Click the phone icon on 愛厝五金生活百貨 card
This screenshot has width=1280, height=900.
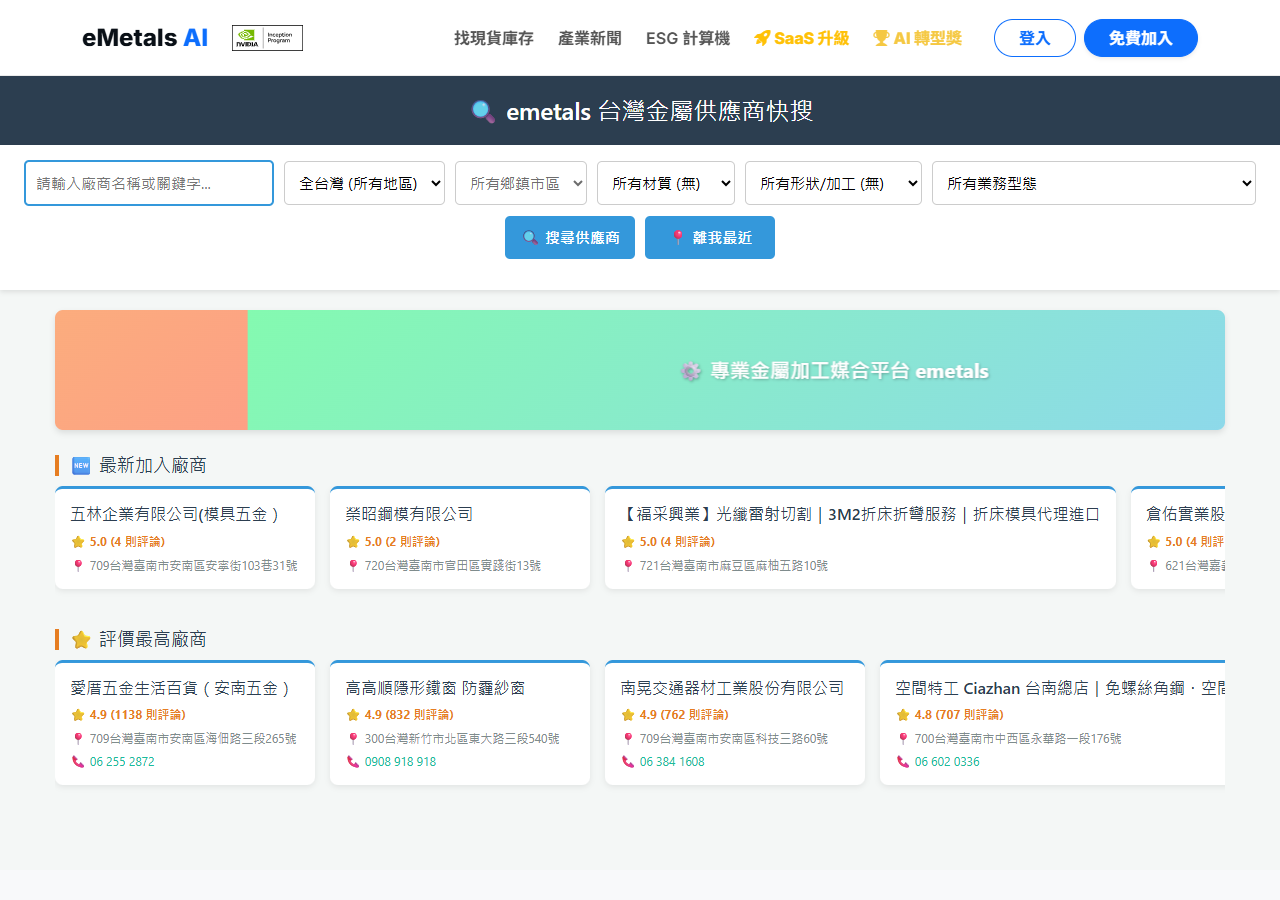point(78,762)
